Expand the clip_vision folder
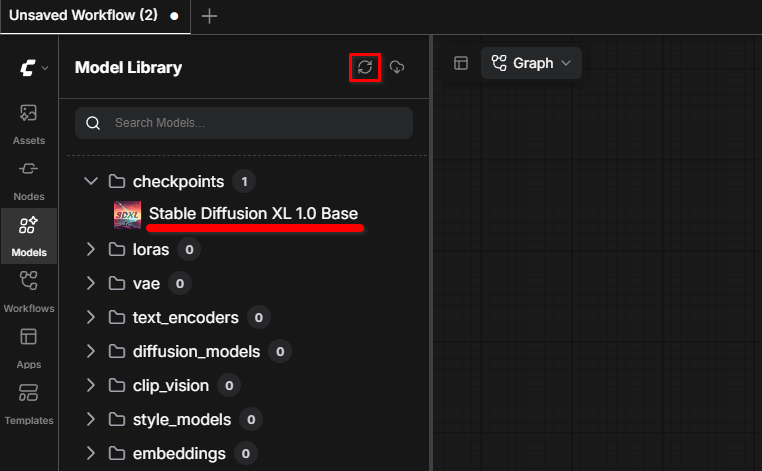This screenshot has width=762, height=471. click(x=91, y=385)
